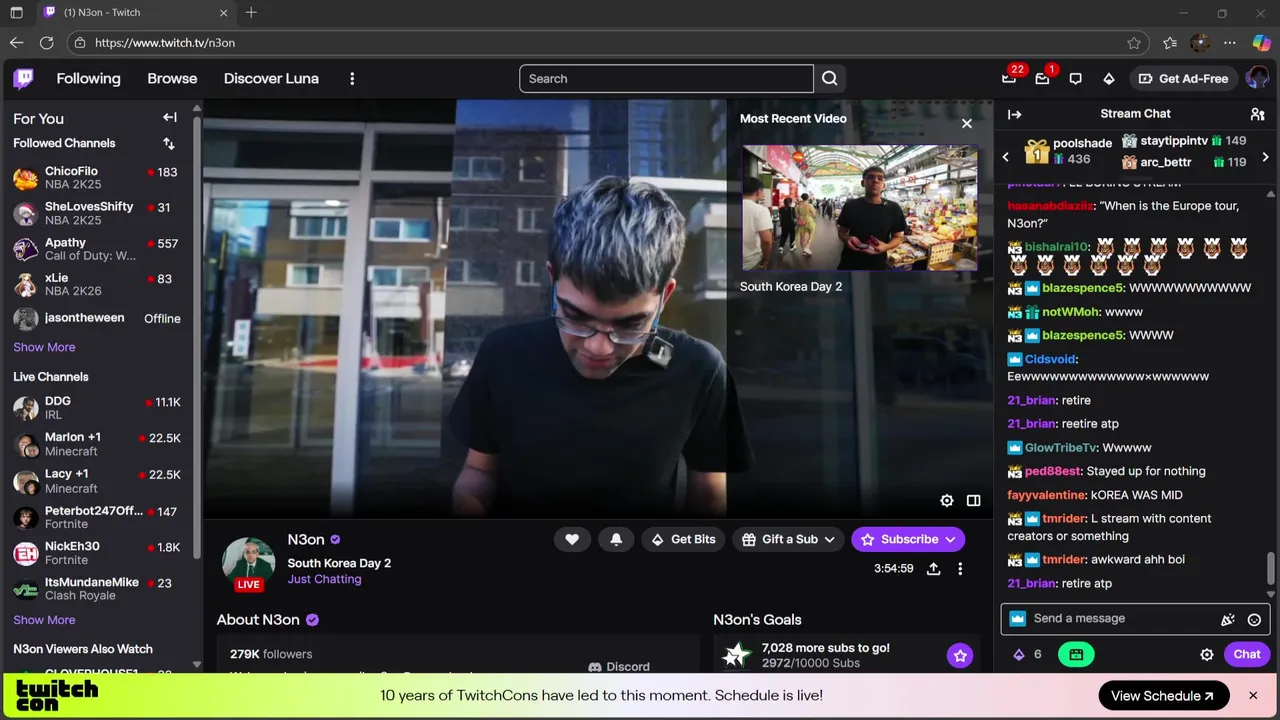Collapse the Stream Chat panel
1280x720 pixels.
pos(1014,114)
